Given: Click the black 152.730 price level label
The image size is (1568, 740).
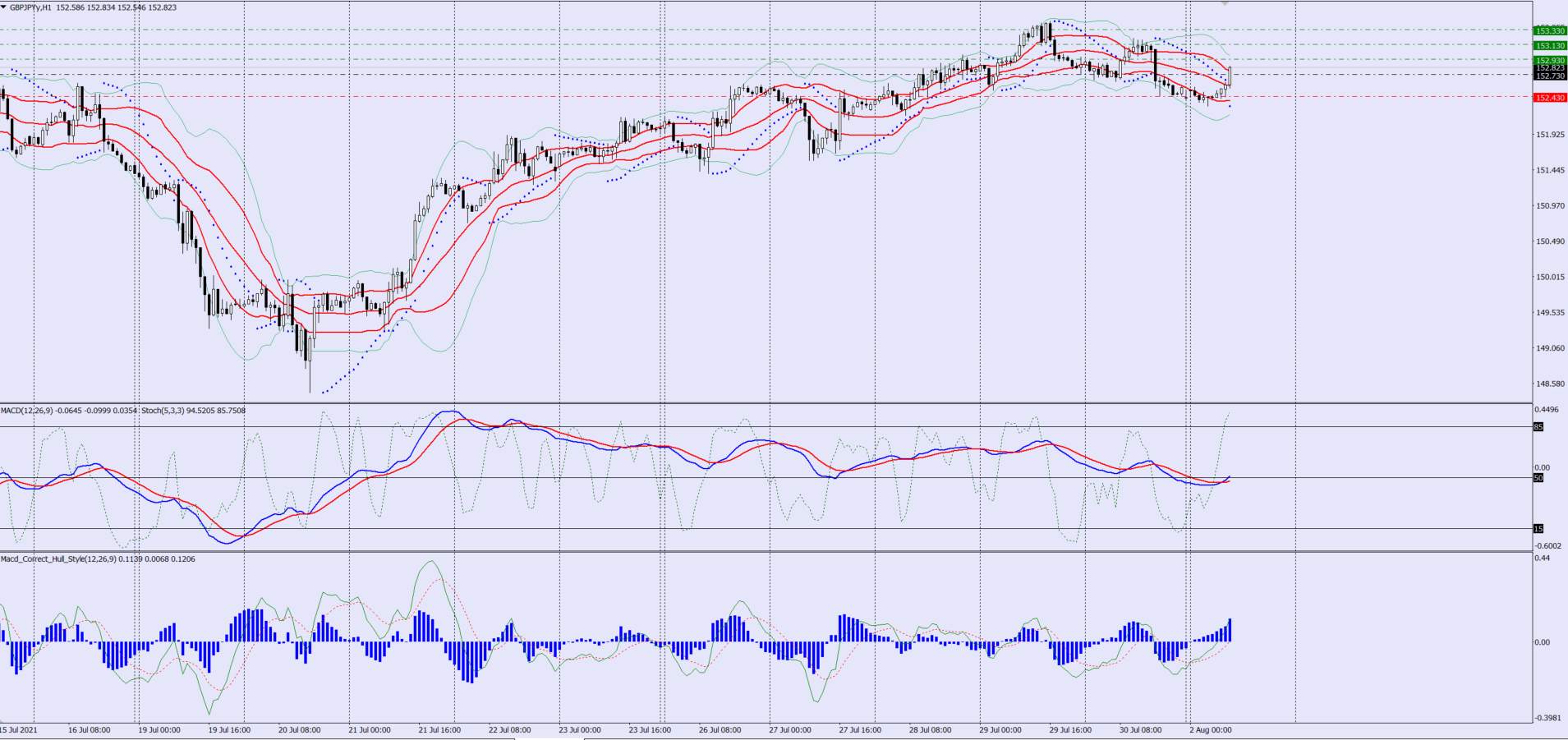Looking at the screenshot, I should coord(1550,76).
